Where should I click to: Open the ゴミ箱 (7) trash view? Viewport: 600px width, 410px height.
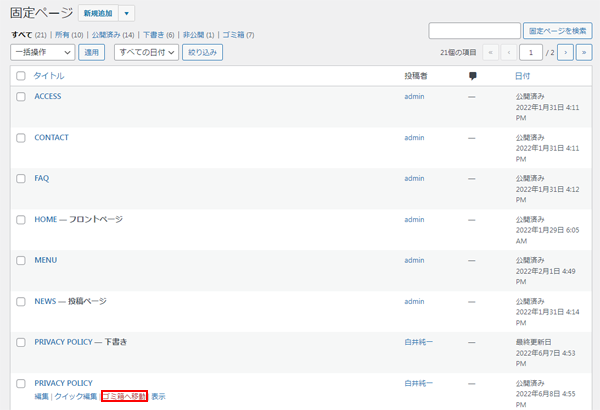pyautogui.click(x=238, y=35)
